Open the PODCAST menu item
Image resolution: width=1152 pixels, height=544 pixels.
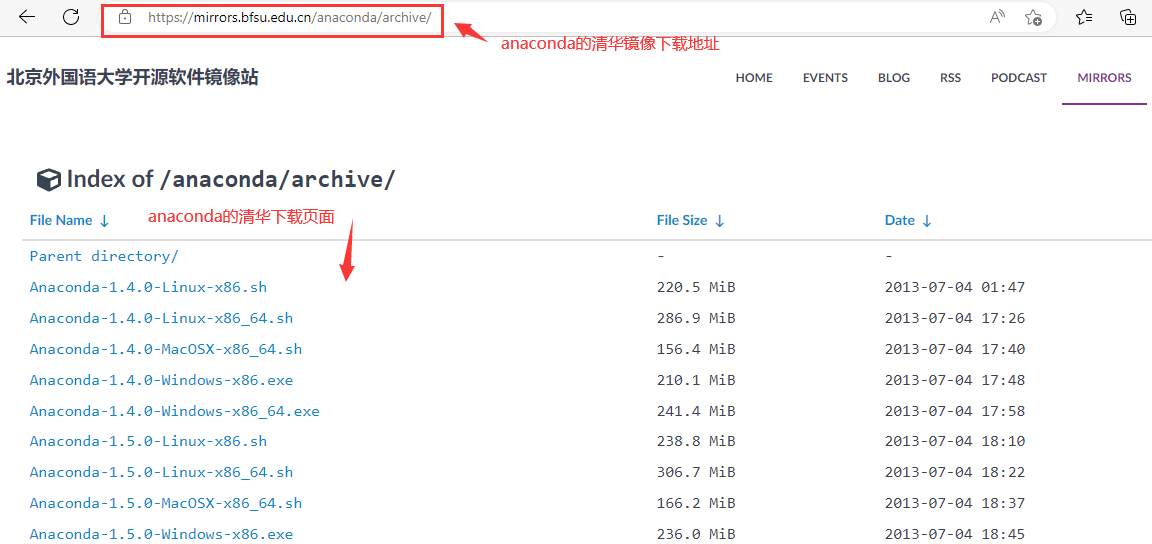[1018, 78]
